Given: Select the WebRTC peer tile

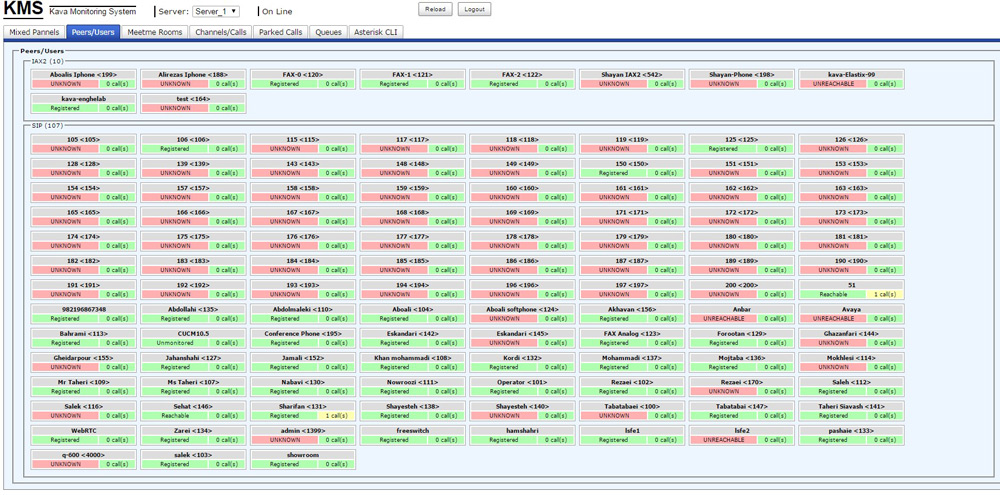Looking at the screenshot, I should pyautogui.click(x=84, y=431).
